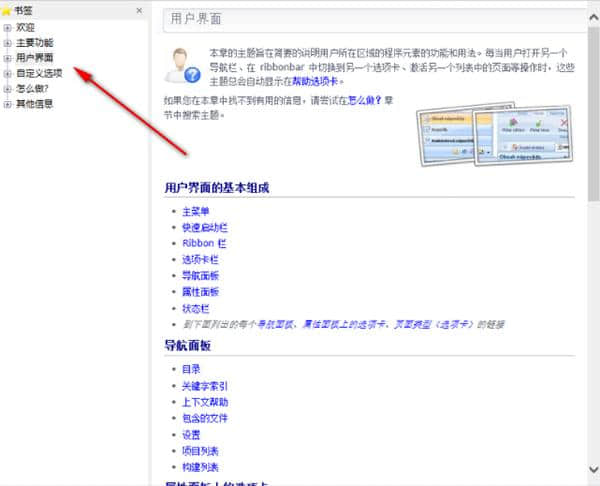Follow the Ribbon 栏 link

[204, 243]
